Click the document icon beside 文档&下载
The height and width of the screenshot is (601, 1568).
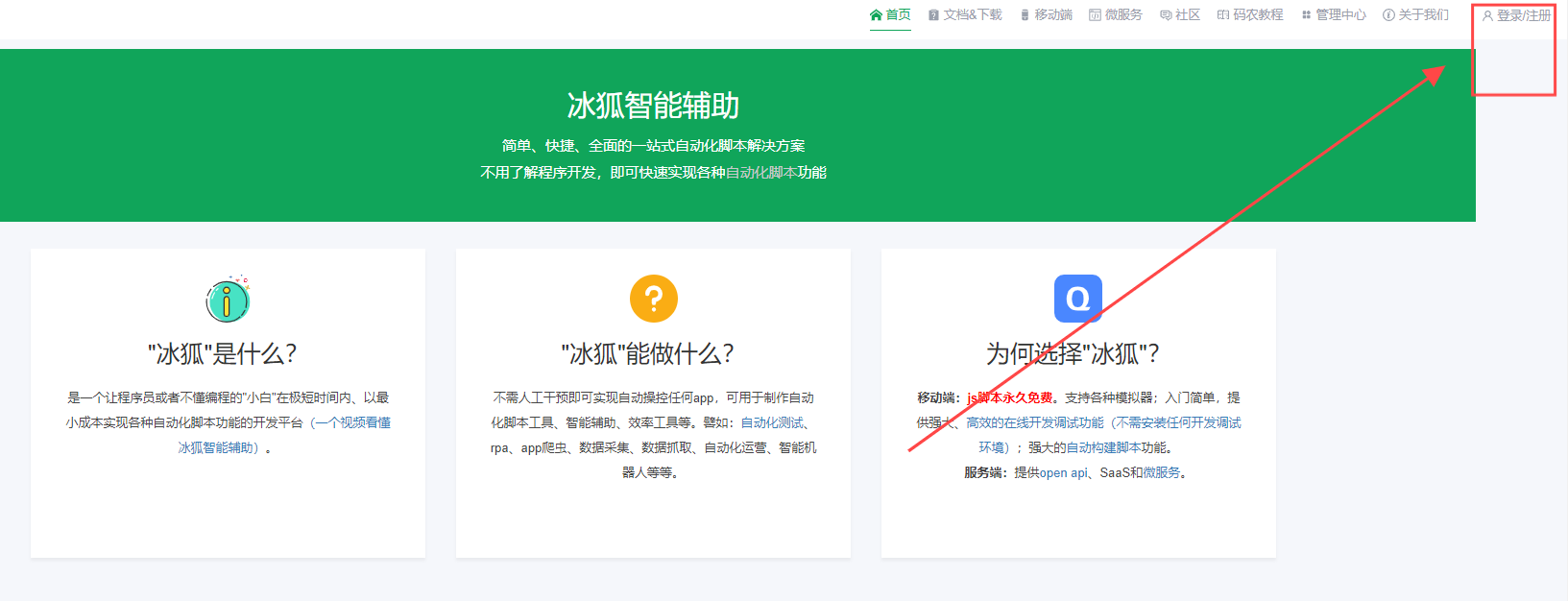pyautogui.click(x=933, y=15)
